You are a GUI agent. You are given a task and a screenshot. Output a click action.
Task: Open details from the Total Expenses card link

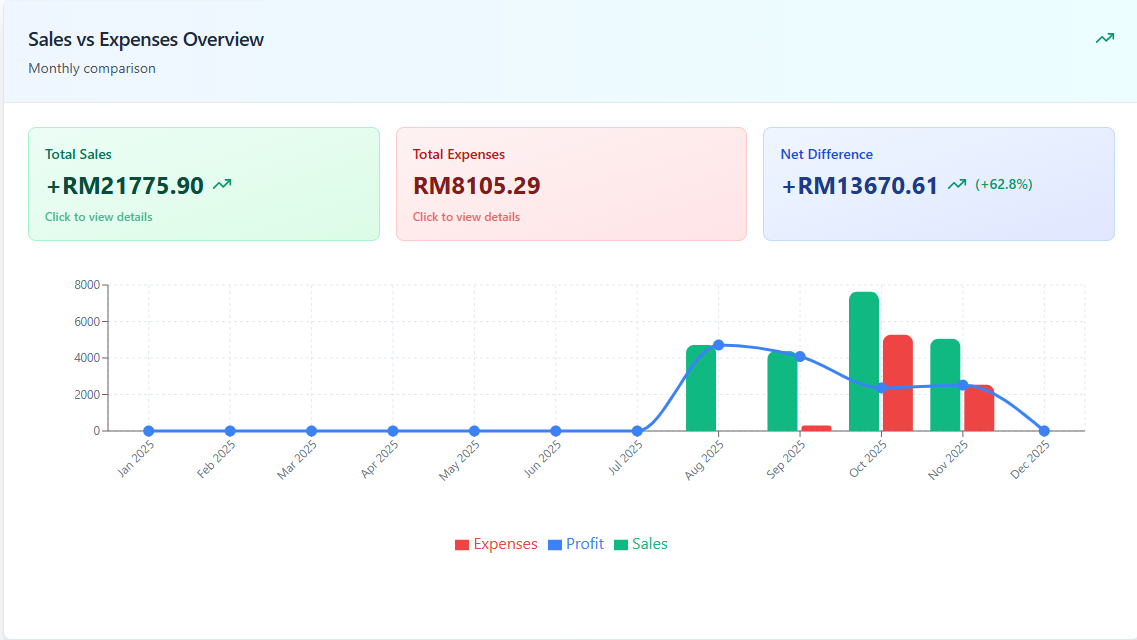(467, 216)
